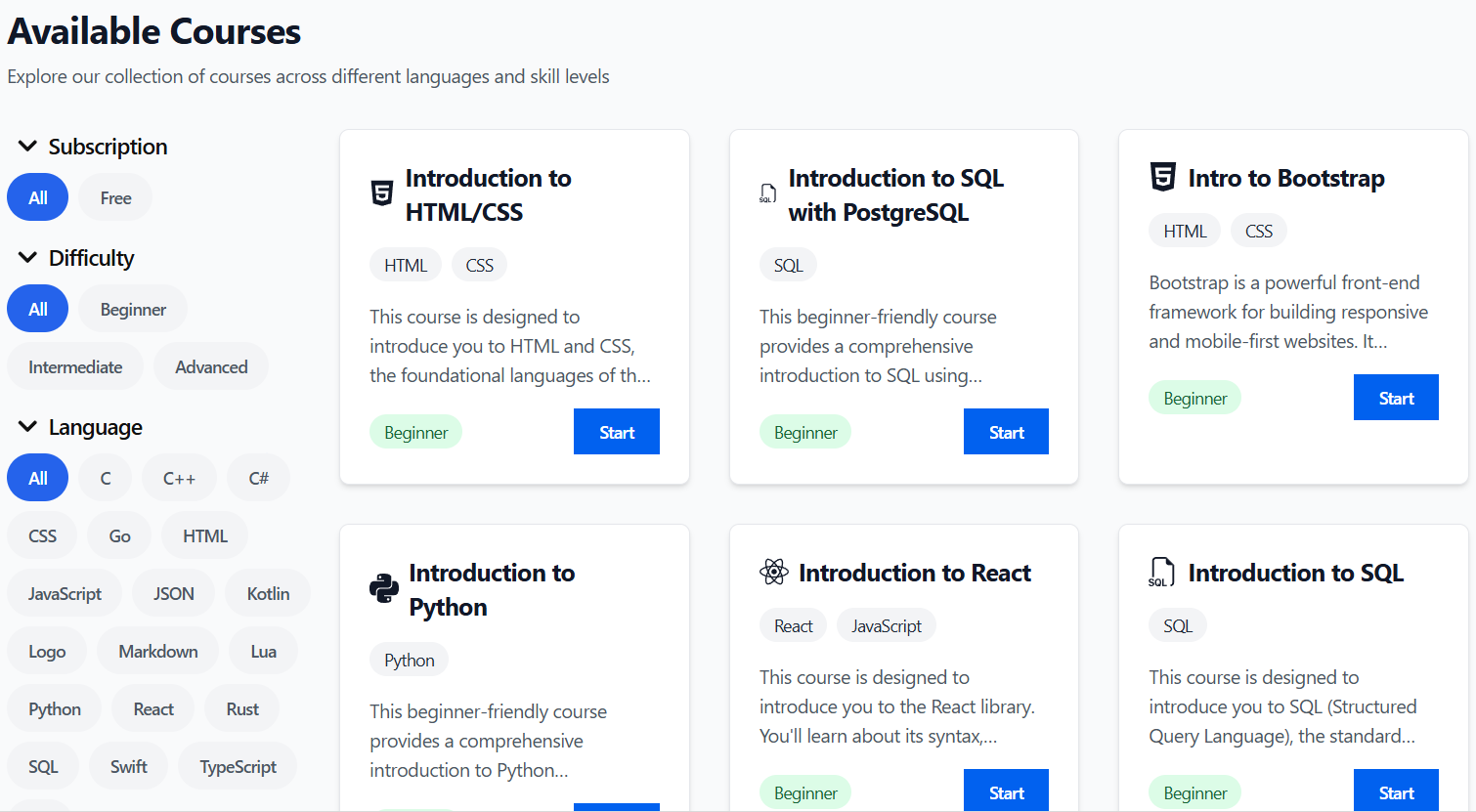Filter by C++ language
The image size is (1476, 812).
click(179, 478)
